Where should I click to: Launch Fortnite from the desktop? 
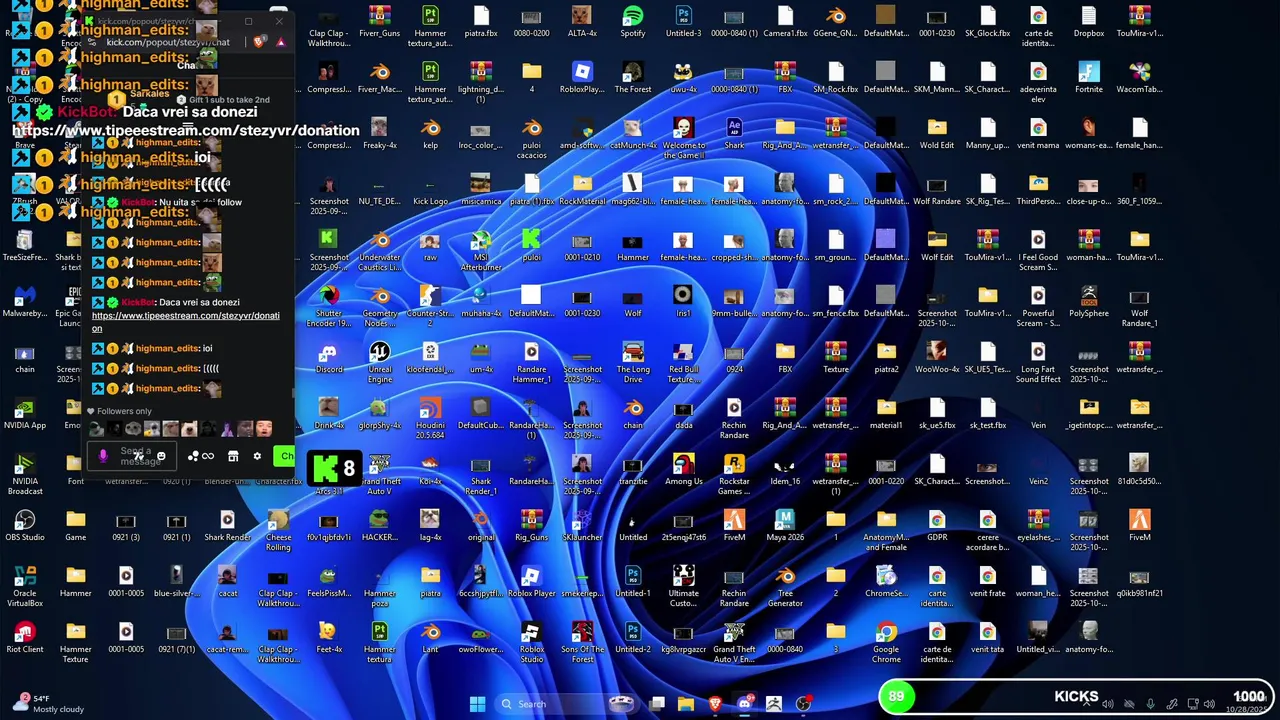pos(1089,78)
